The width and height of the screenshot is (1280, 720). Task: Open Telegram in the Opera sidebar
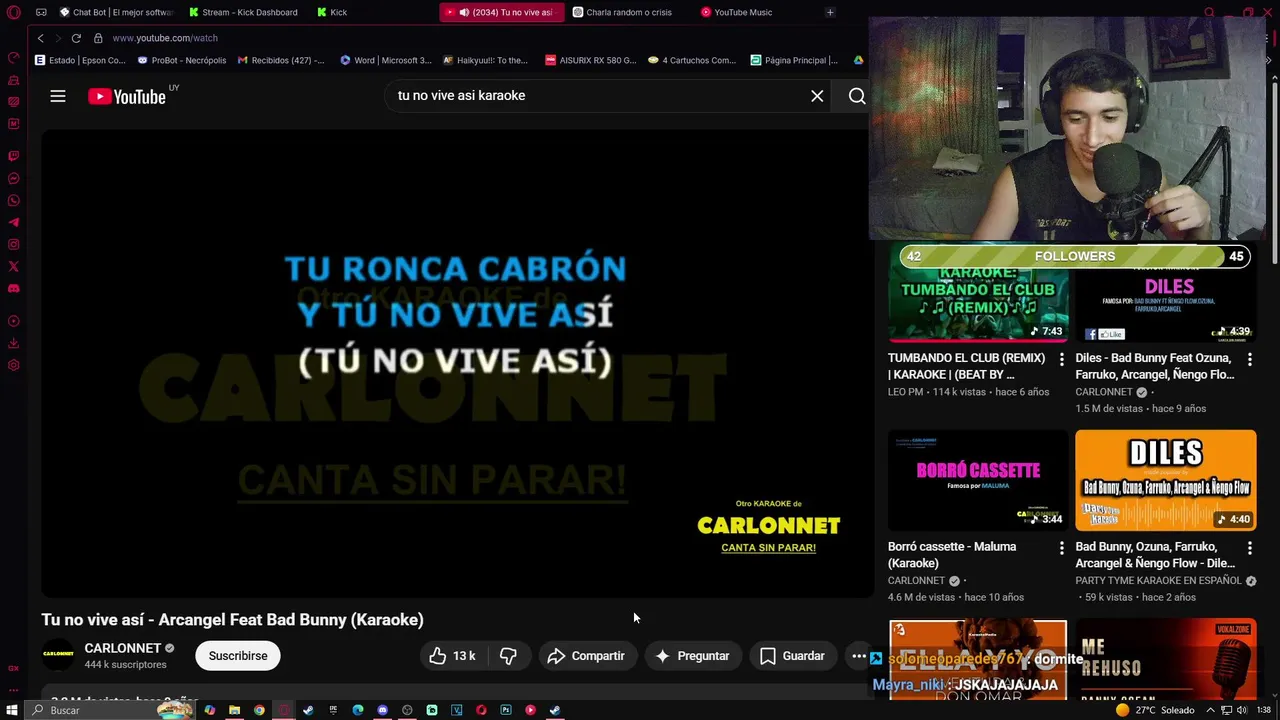tap(13, 223)
